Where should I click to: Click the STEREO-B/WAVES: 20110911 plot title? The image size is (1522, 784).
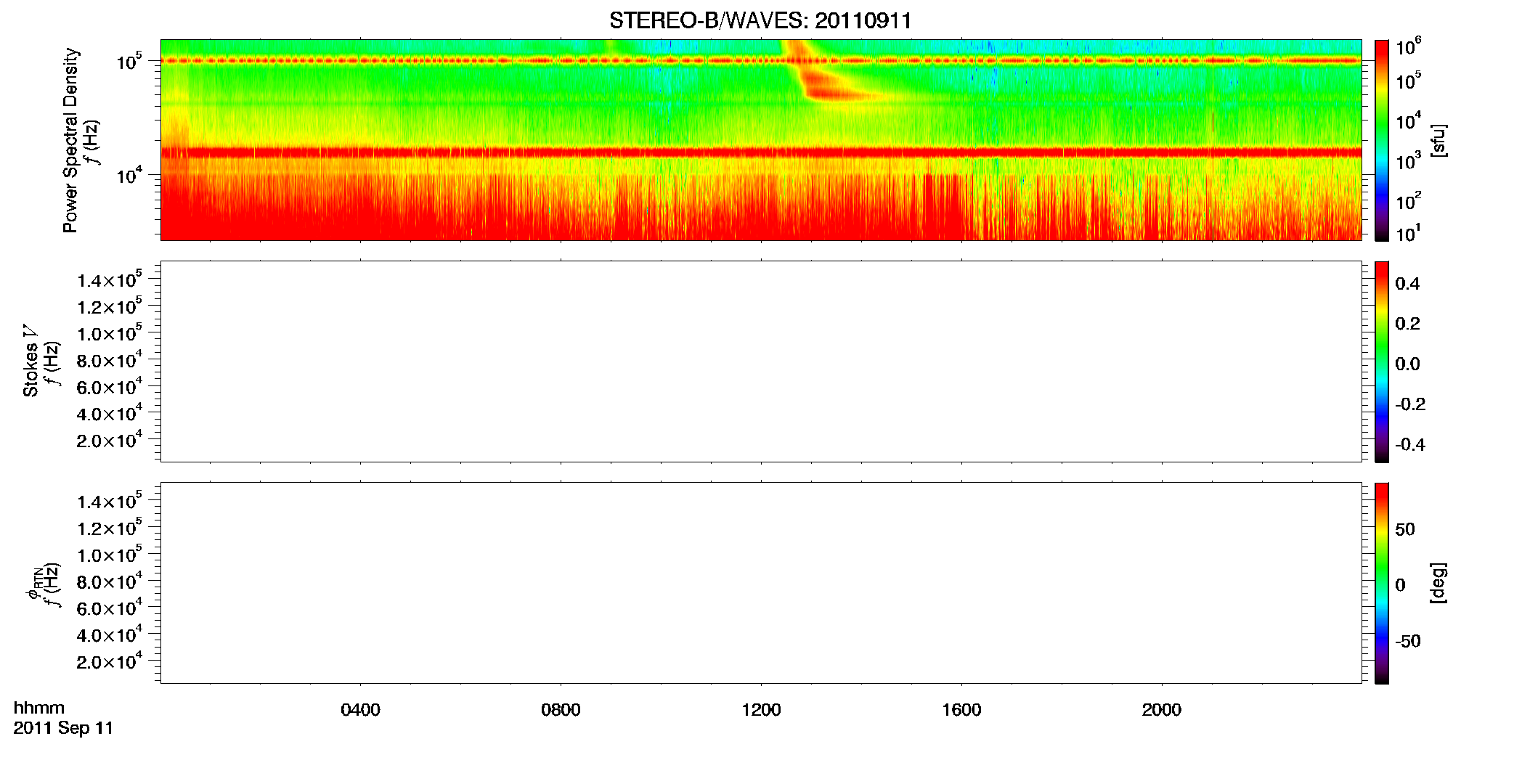click(760, 20)
